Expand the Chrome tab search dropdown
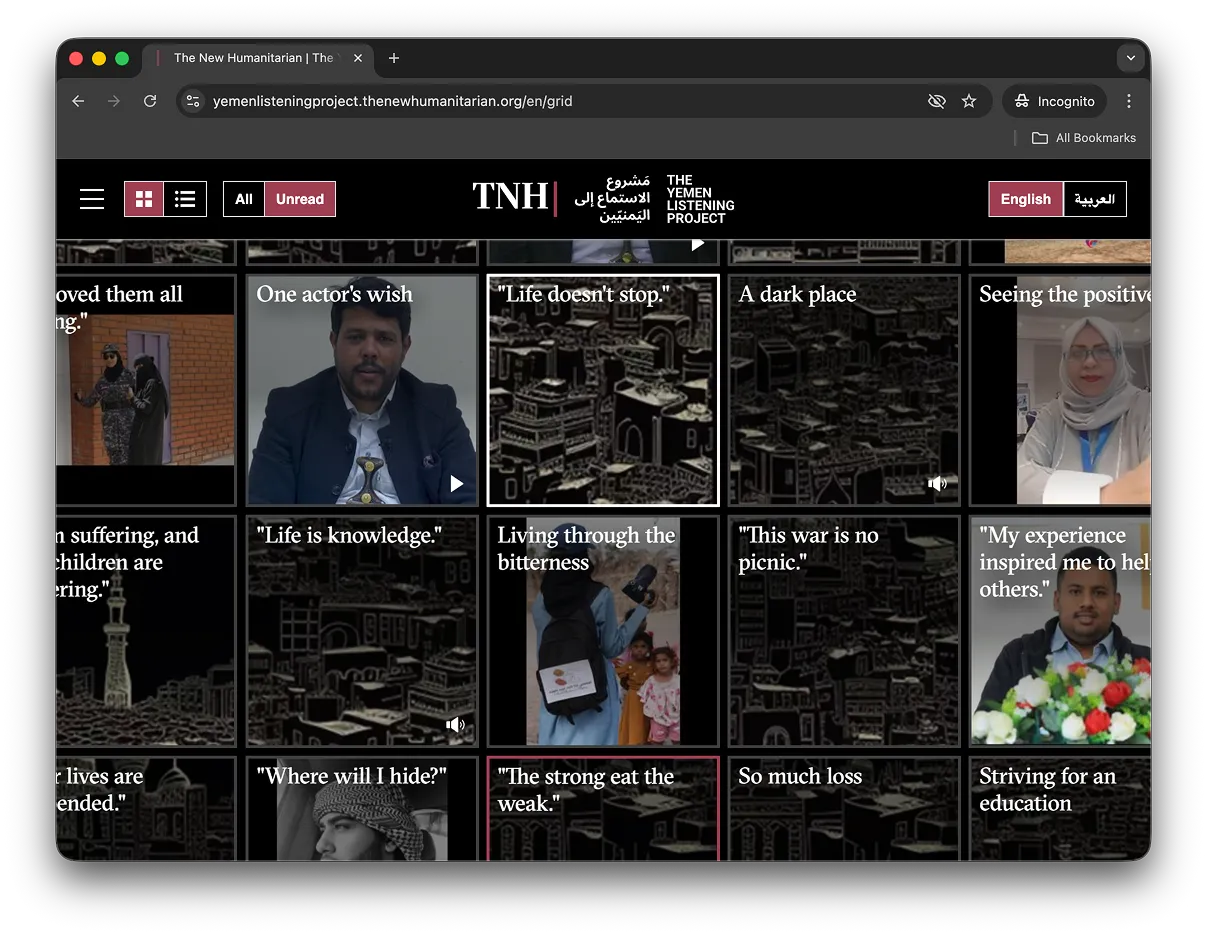 [x=1130, y=58]
